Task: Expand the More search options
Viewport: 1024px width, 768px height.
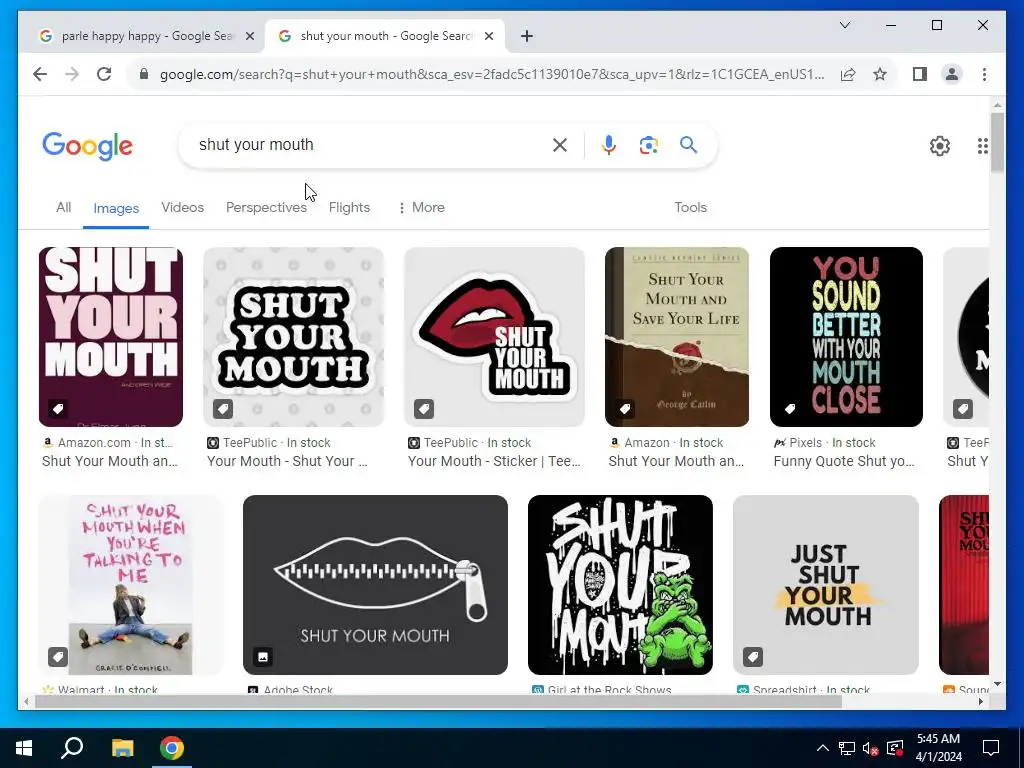Action: point(421,207)
